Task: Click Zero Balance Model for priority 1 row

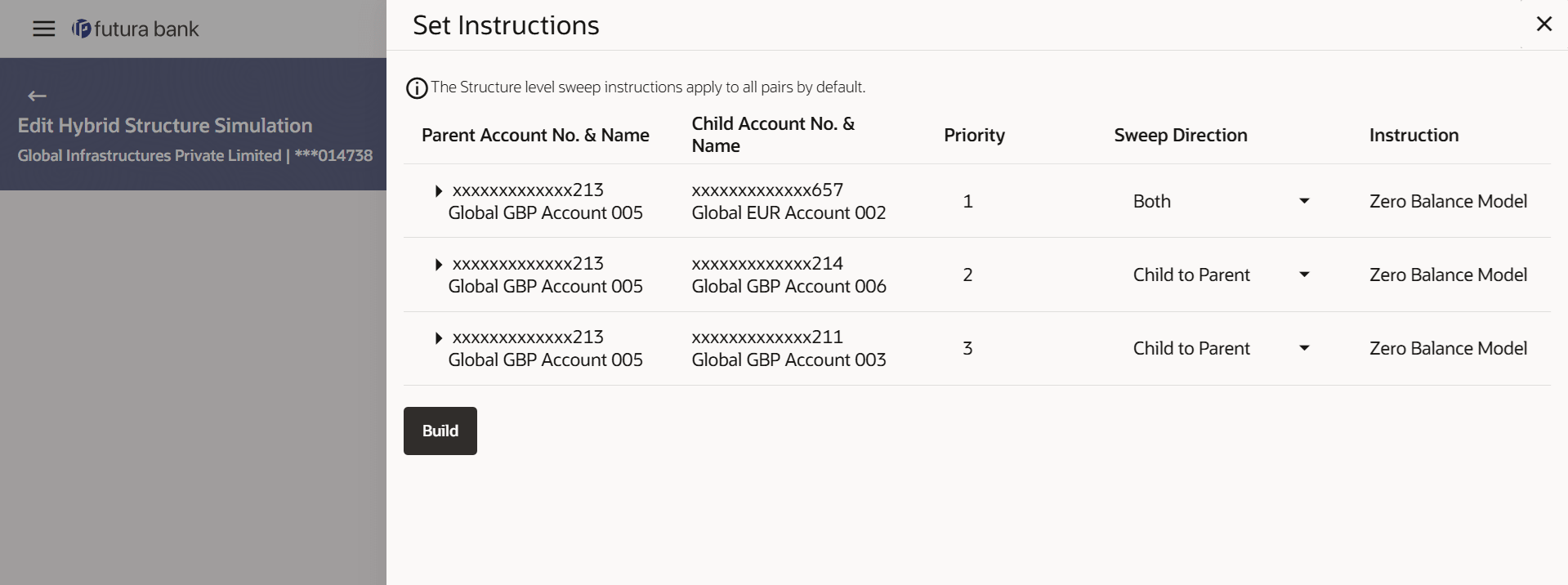Action: (x=1447, y=202)
